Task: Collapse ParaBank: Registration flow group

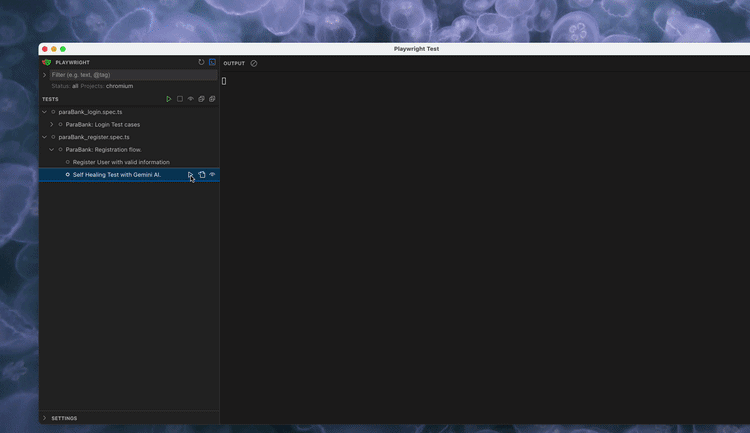Action: (x=52, y=149)
